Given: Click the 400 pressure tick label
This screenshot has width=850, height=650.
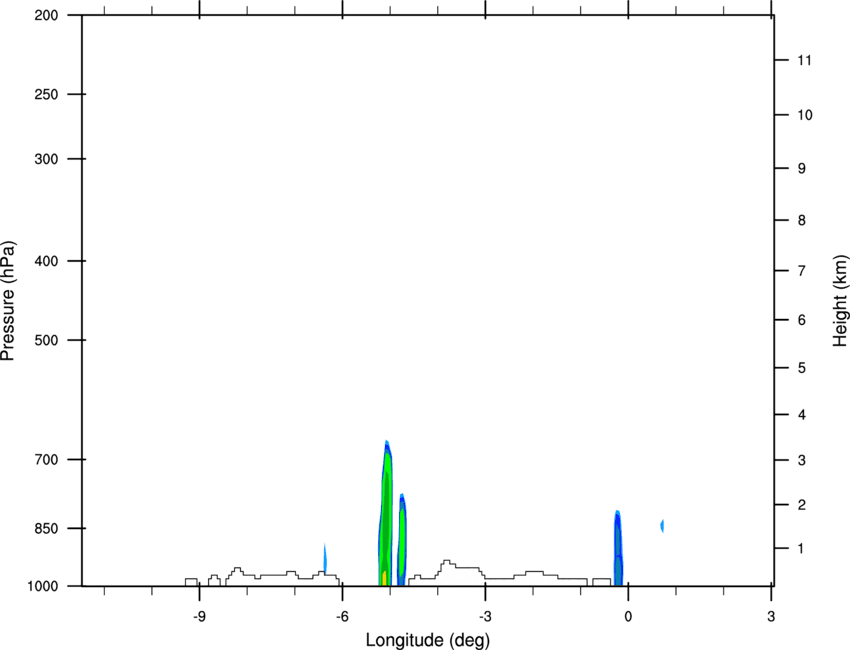Looking at the screenshot, I should [46, 261].
